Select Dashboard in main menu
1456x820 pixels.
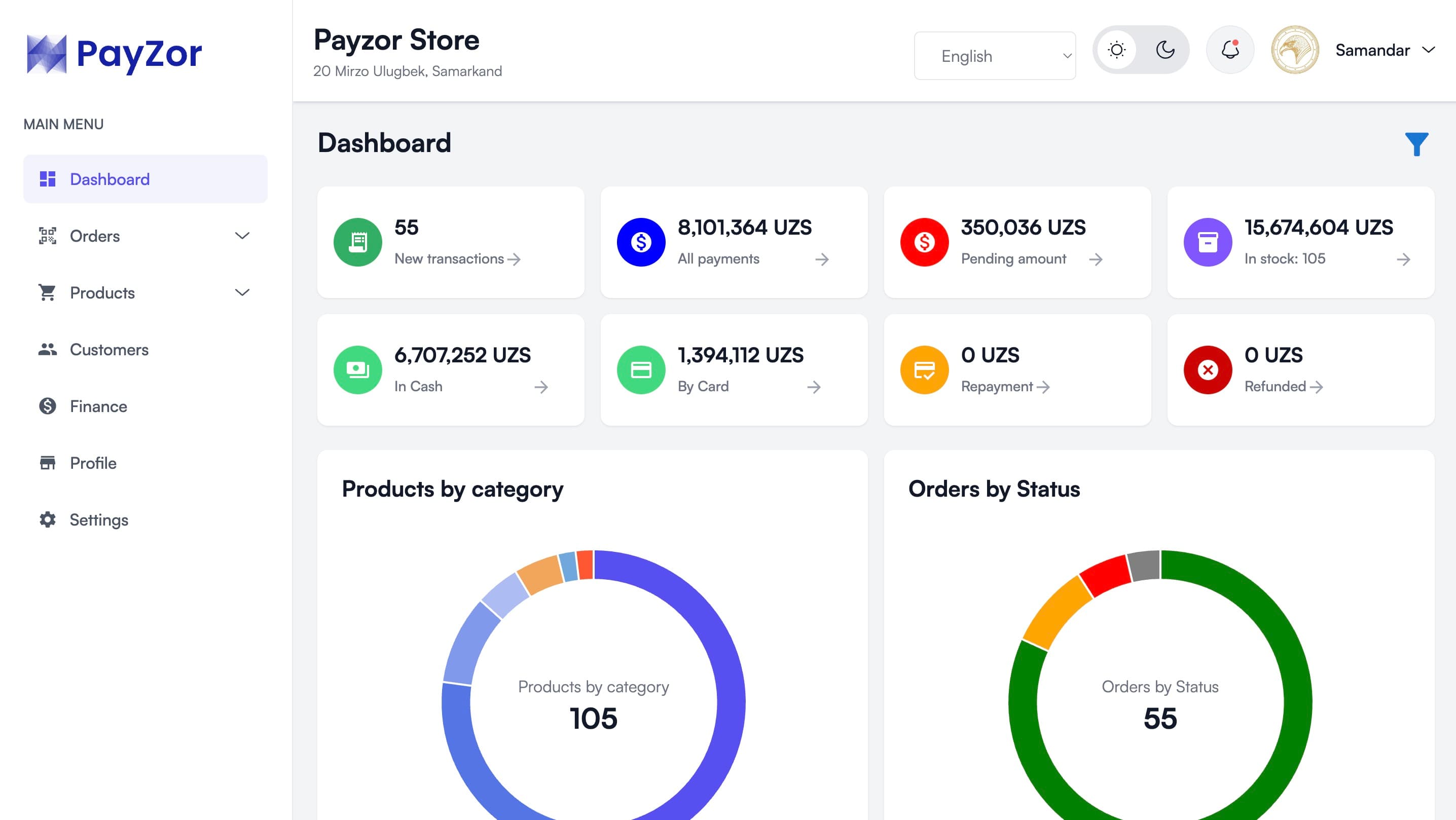point(145,178)
